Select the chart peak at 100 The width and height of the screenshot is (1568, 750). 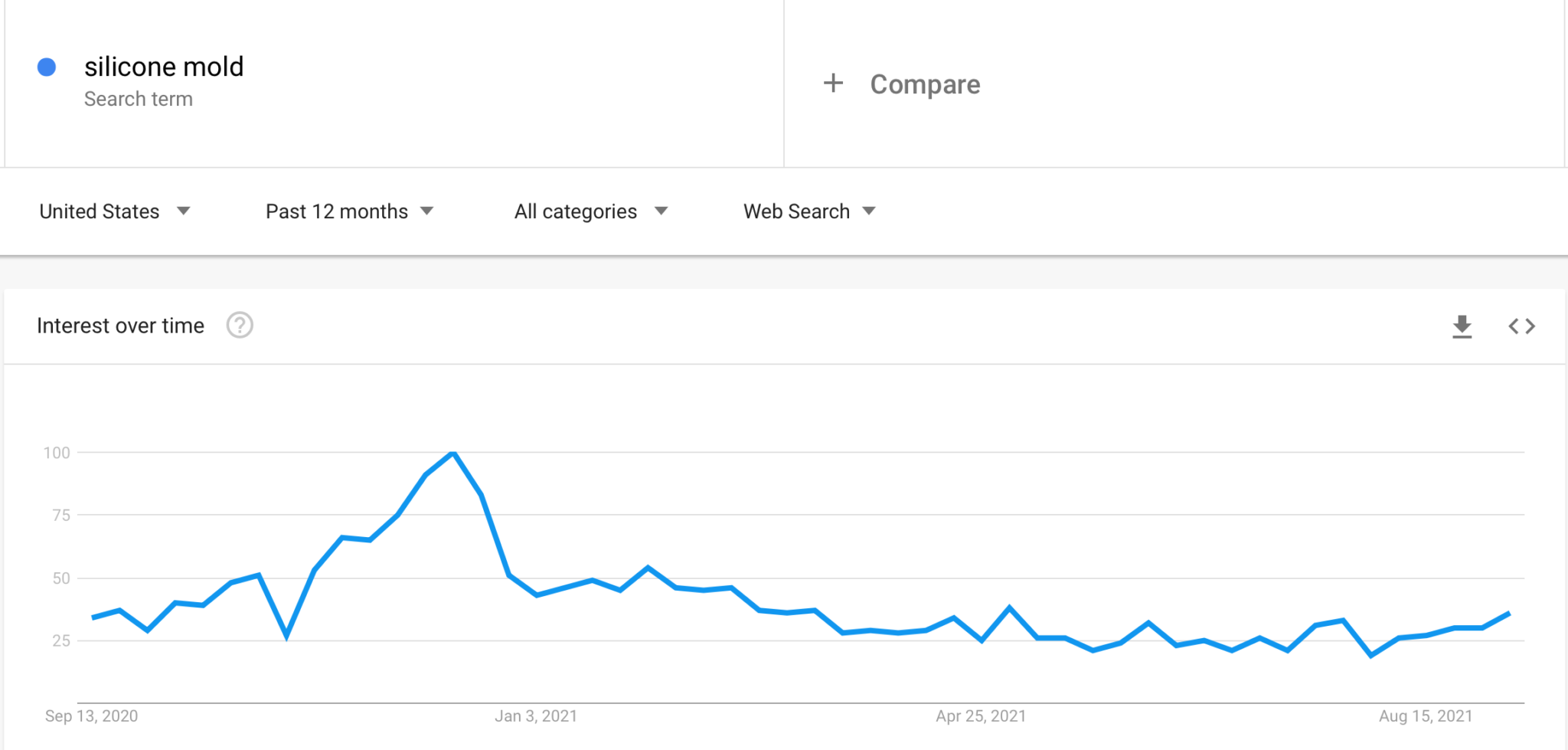(x=453, y=453)
